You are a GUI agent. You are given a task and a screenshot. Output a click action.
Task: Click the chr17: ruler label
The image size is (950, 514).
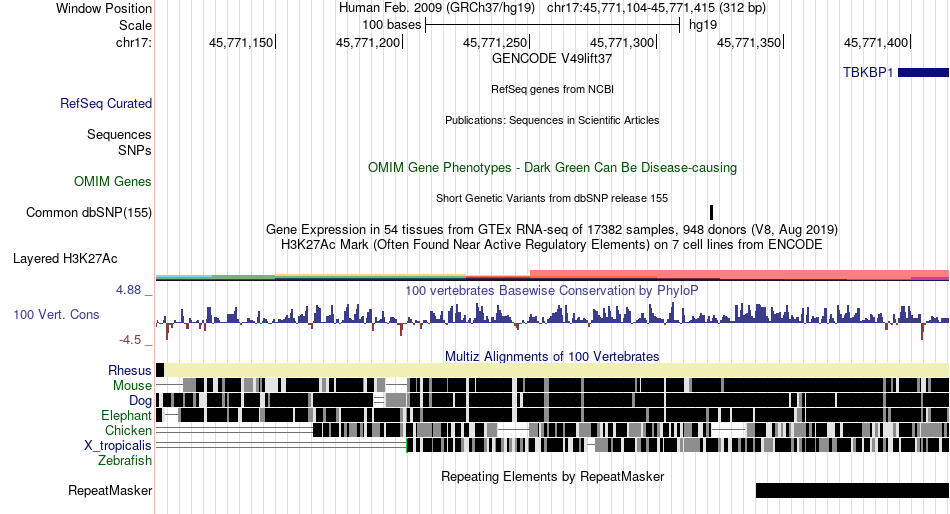(134, 42)
